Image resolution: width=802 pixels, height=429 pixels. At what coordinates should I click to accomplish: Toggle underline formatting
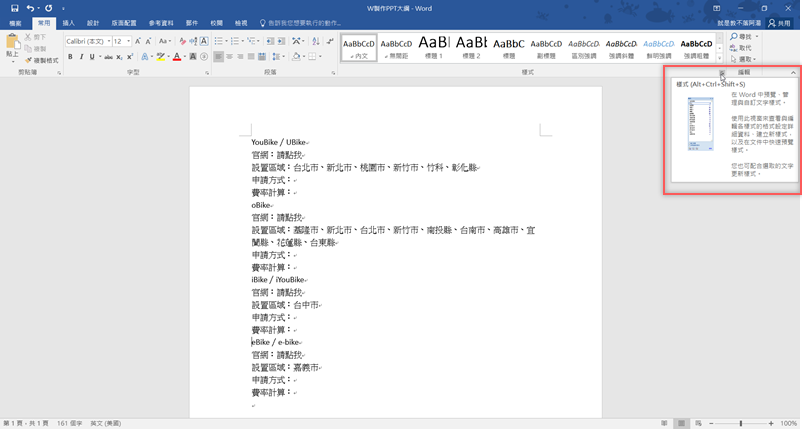[92, 57]
